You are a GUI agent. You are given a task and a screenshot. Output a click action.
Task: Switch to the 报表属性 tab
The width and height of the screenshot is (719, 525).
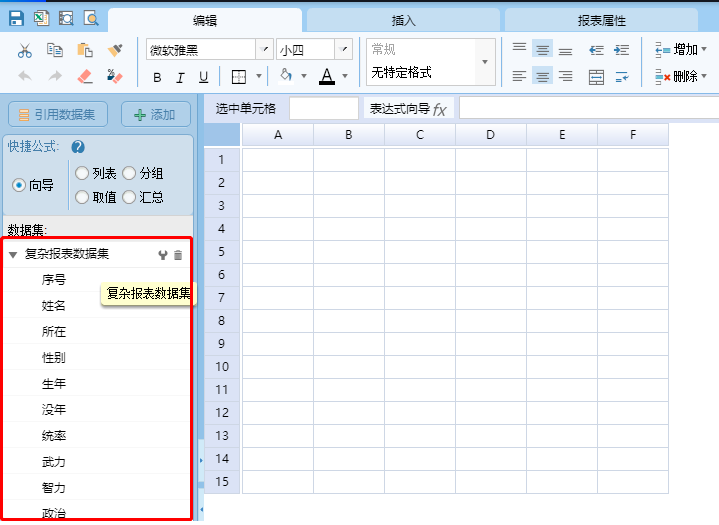tap(602, 21)
